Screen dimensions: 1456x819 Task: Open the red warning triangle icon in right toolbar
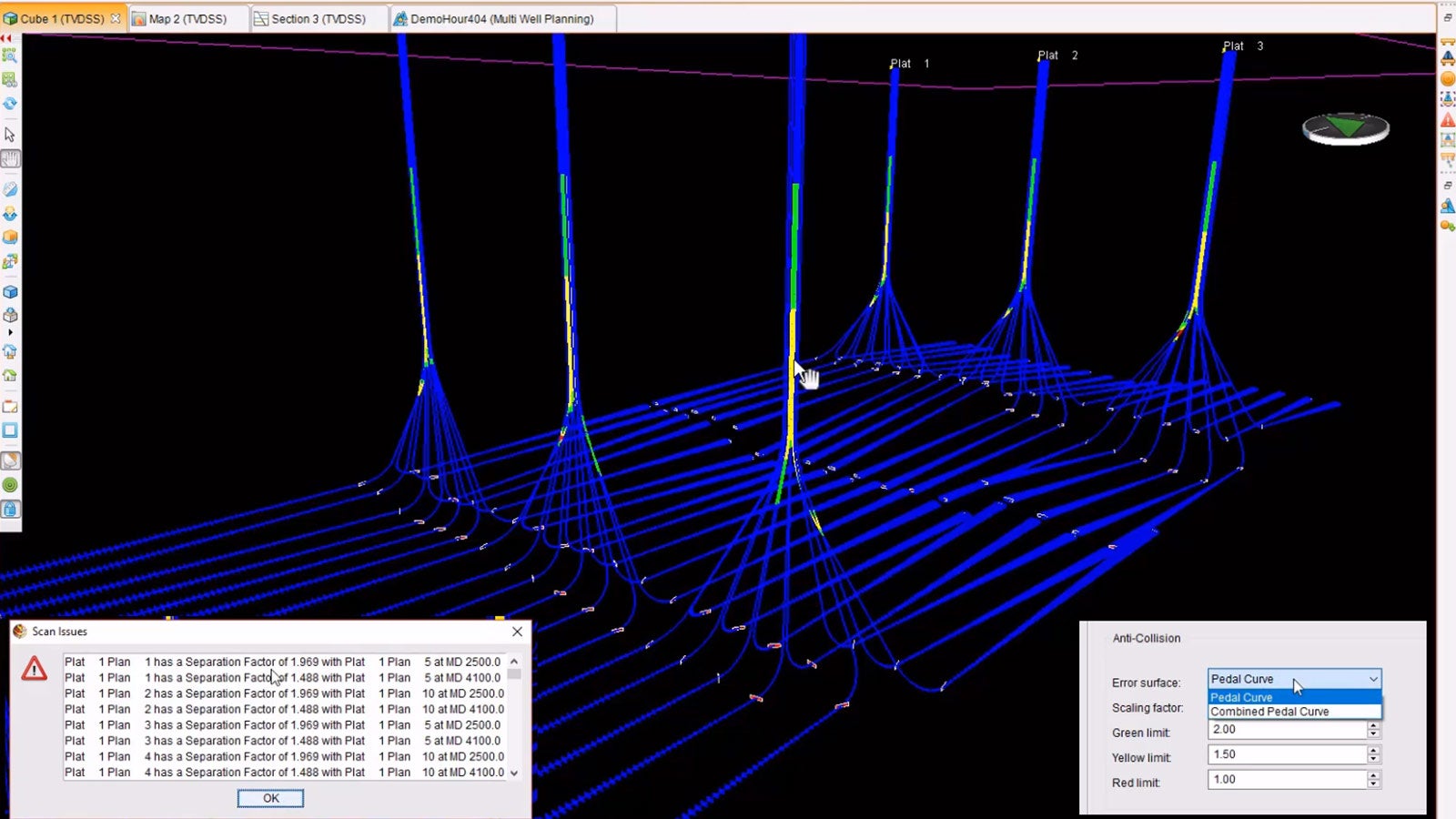[x=1447, y=120]
